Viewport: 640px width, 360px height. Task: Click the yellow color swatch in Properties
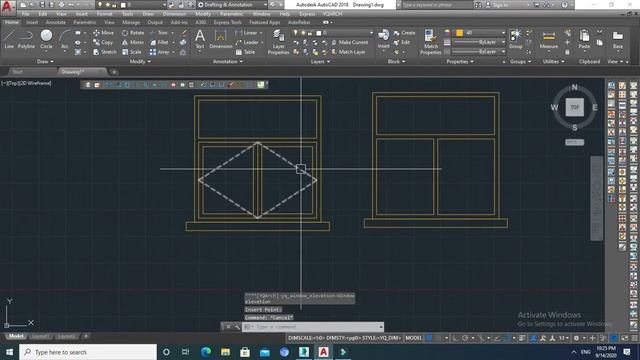[x=460, y=33]
